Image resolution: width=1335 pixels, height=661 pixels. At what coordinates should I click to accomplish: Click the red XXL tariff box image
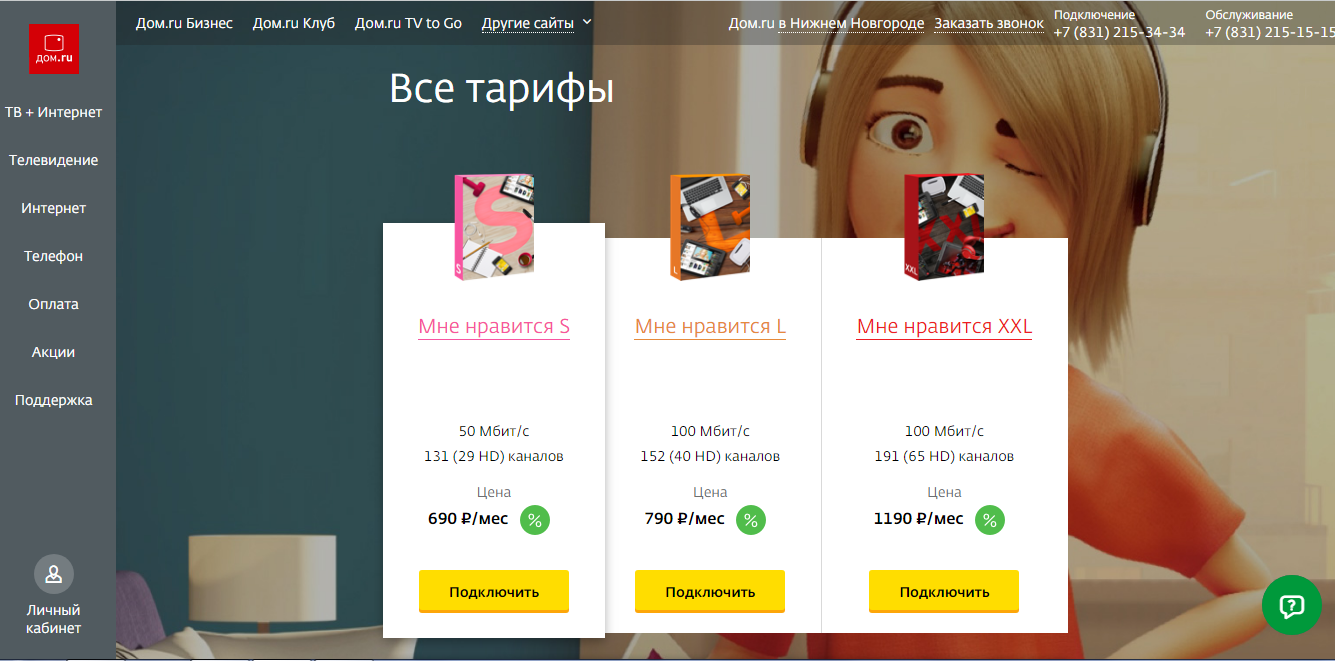pos(944,228)
